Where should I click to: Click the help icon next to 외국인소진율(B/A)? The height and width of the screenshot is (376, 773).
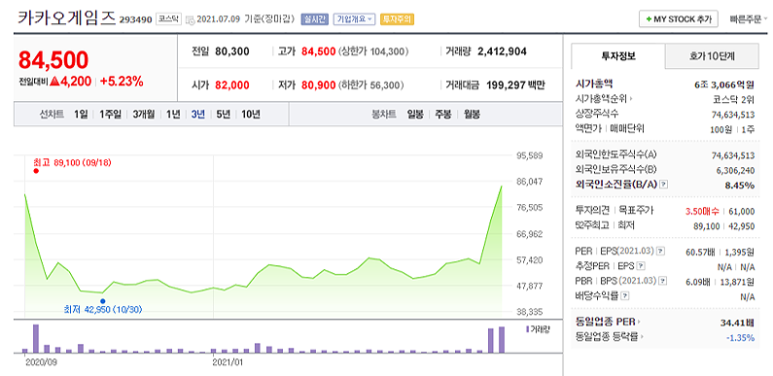click(664, 184)
